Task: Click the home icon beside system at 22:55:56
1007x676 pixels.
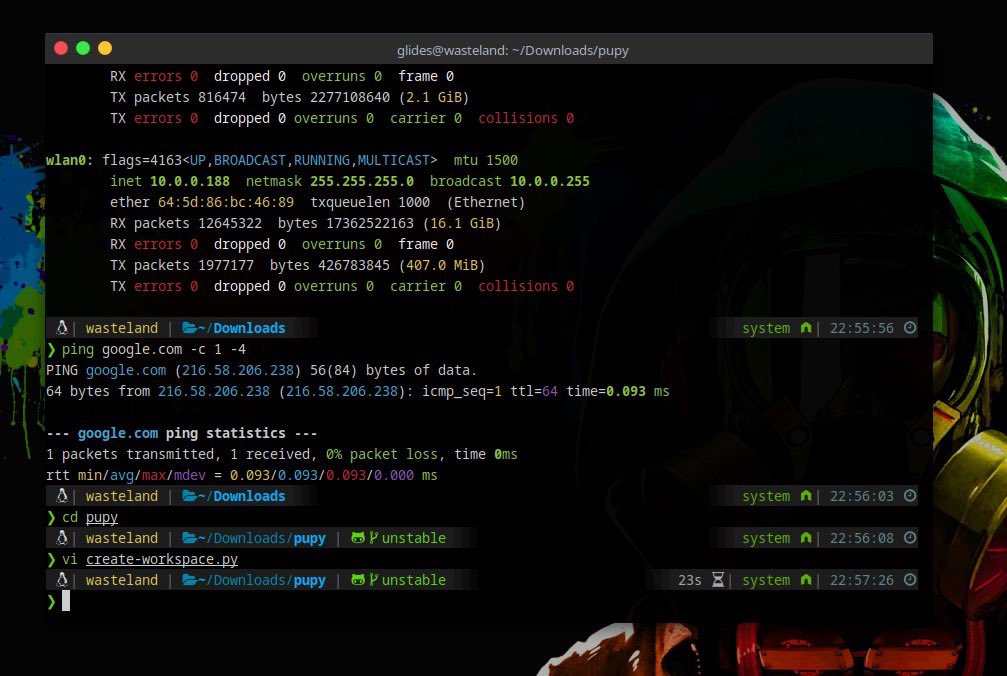Action: tap(805, 327)
